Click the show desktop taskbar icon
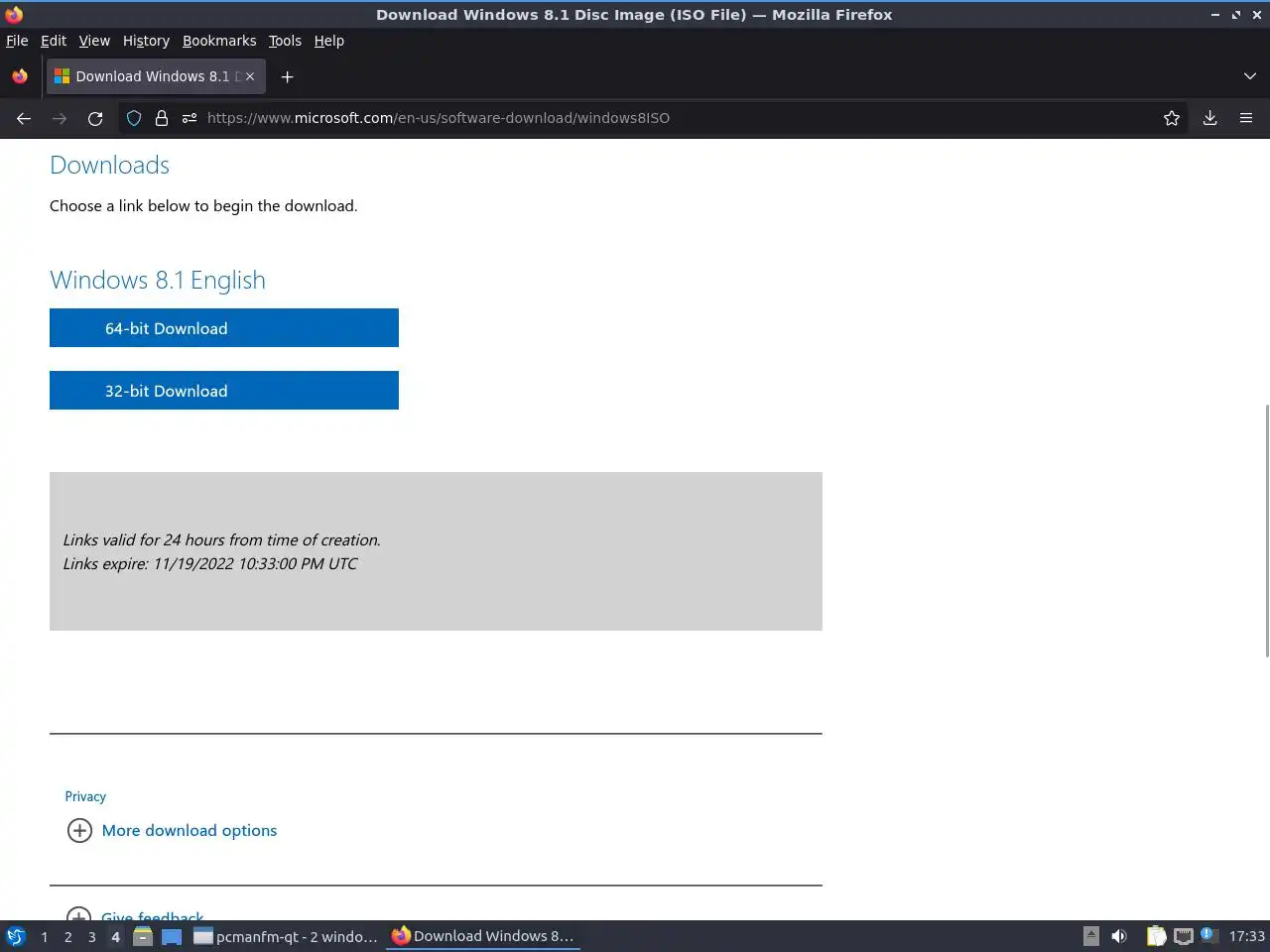The height and width of the screenshot is (952, 1270). point(172,936)
